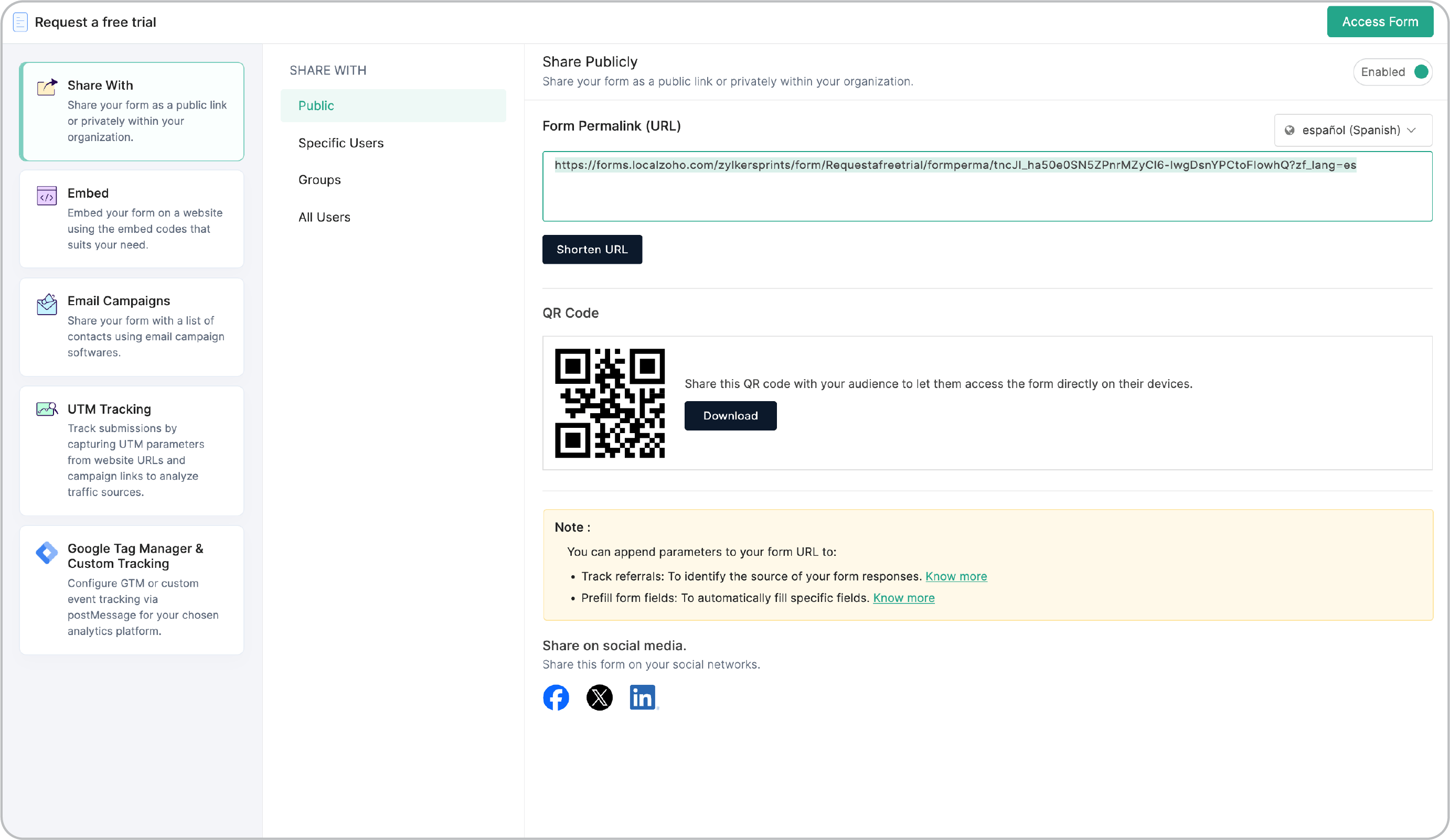This screenshot has height=840, width=1450.
Task: Click the UTM Tracking icon
Action: pos(47,409)
